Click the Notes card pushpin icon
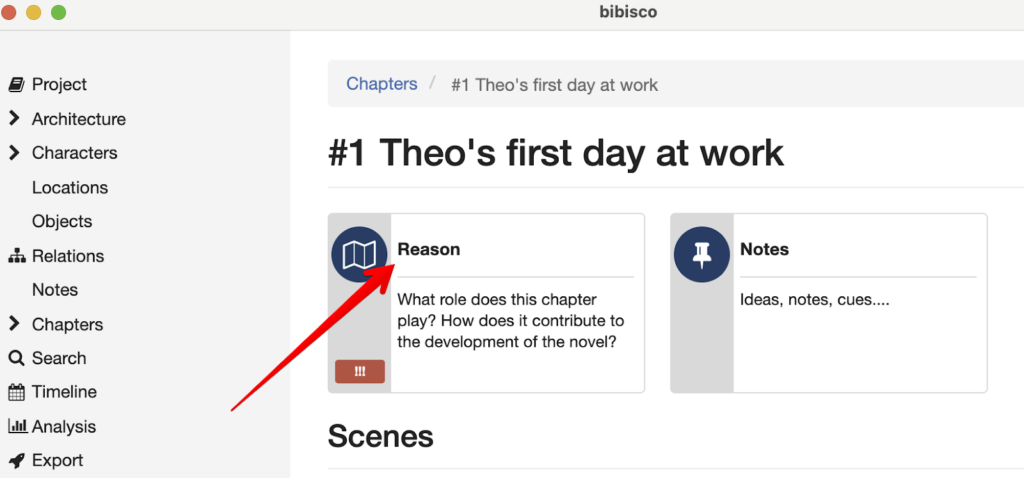The image size is (1024, 478). pos(702,255)
